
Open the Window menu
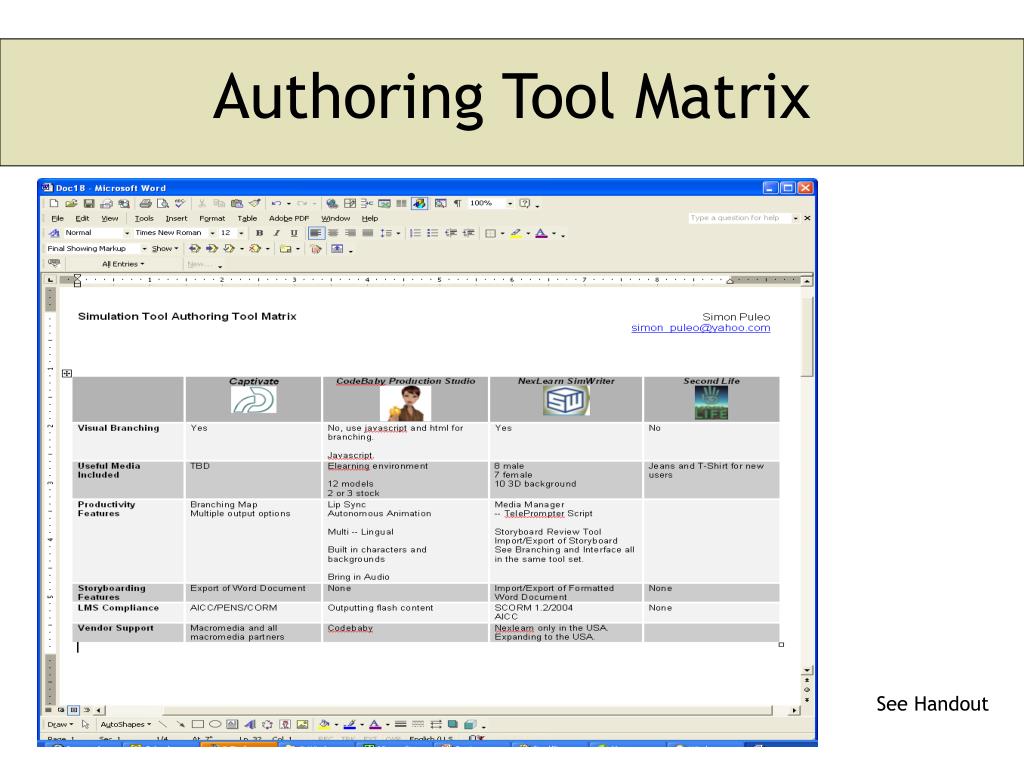(x=336, y=219)
